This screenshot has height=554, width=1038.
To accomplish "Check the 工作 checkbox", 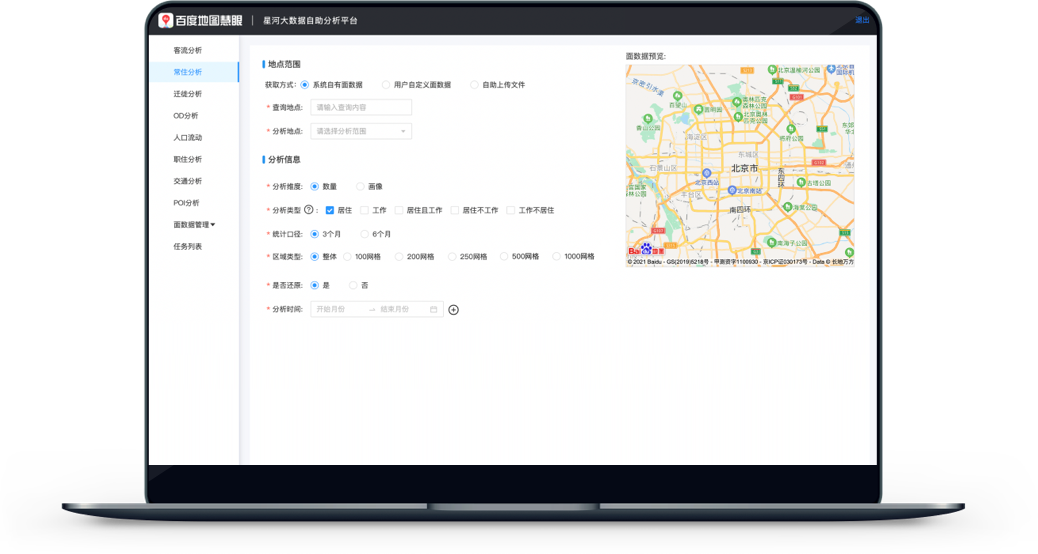I will coord(364,210).
